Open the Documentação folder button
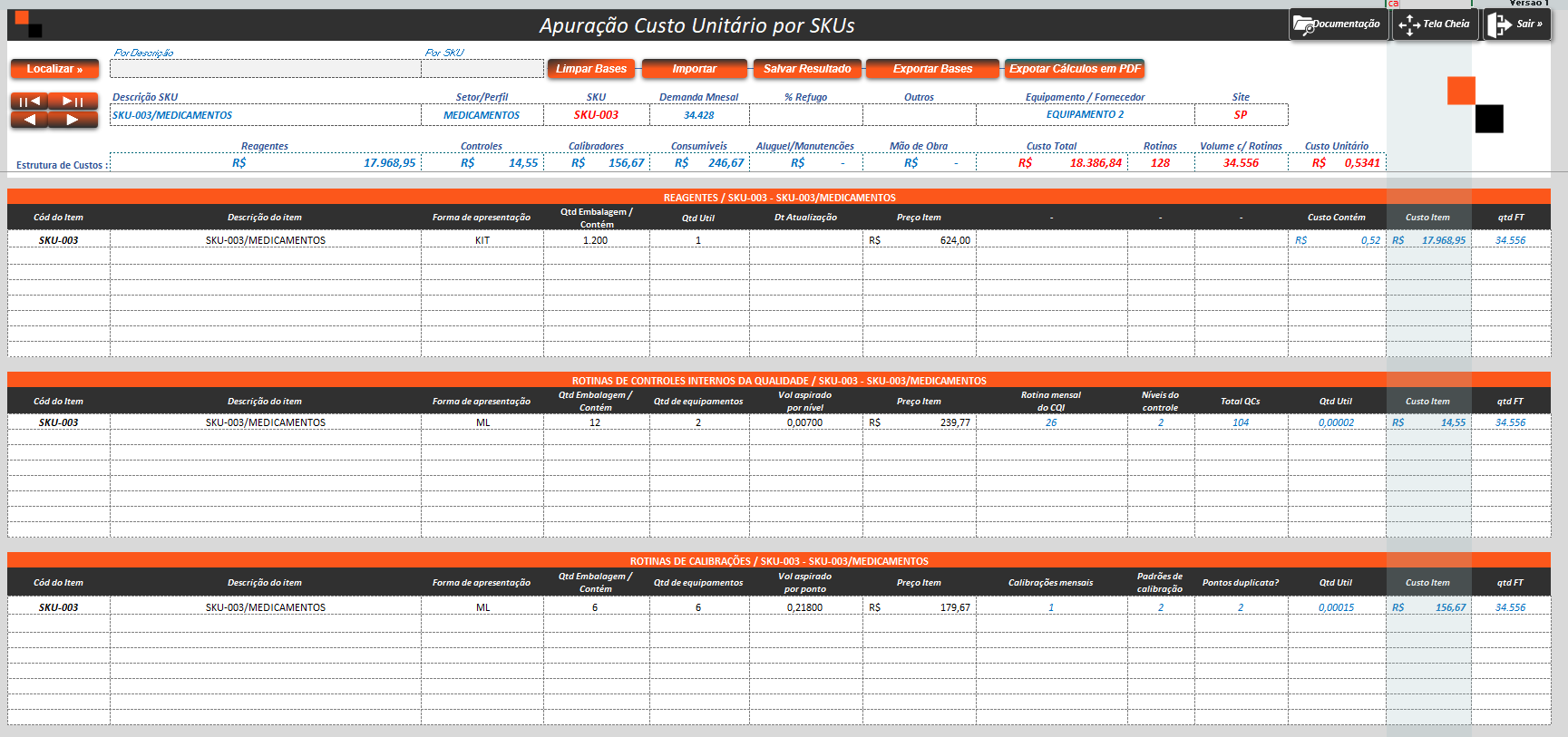 (1339, 24)
